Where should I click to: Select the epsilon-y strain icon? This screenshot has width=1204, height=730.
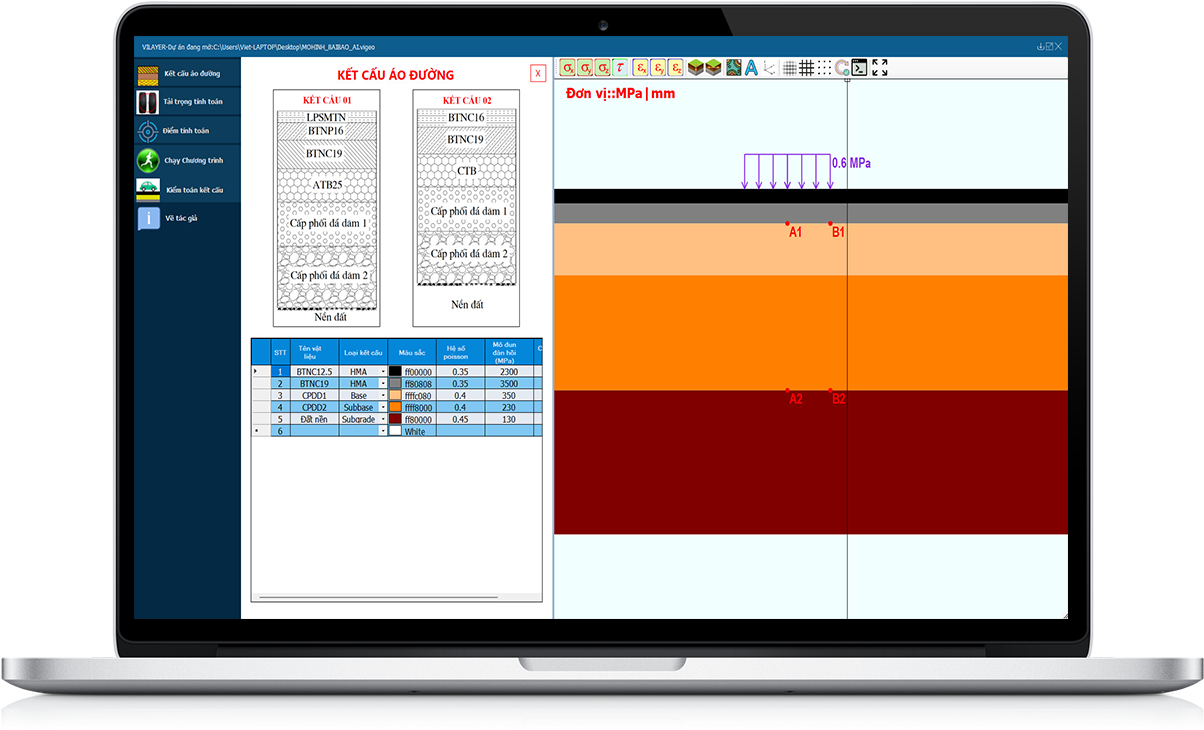click(x=658, y=68)
